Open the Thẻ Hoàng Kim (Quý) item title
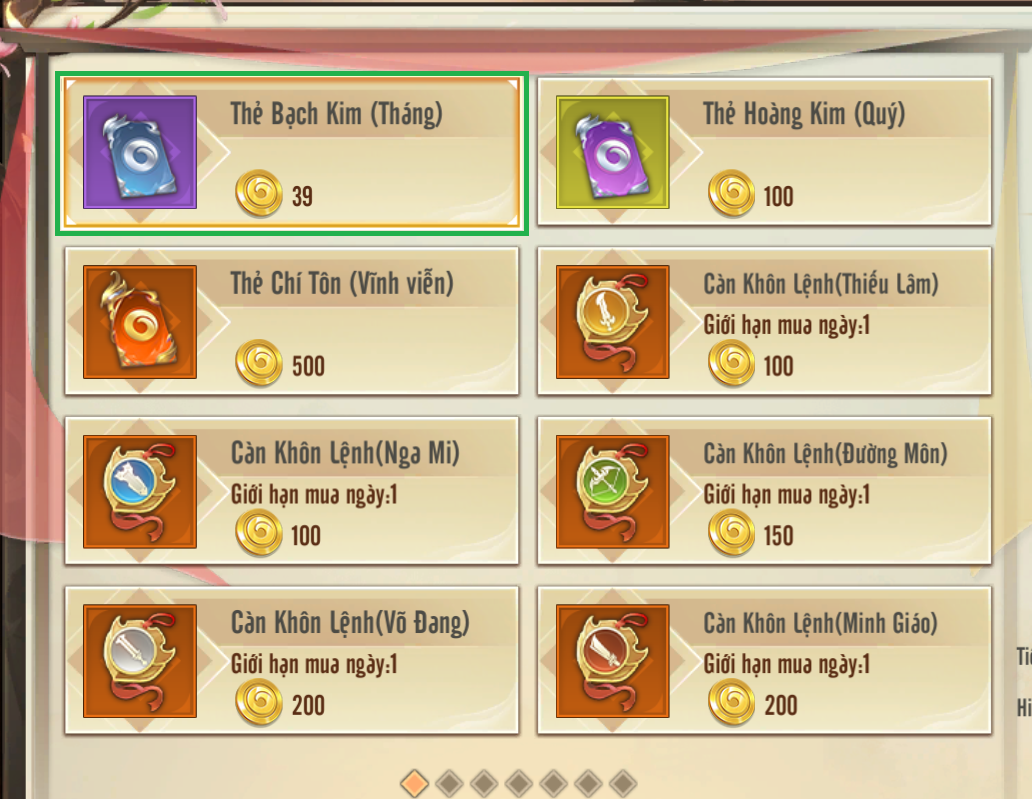Screen dimensions: 1032x799 click(x=804, y=115)
